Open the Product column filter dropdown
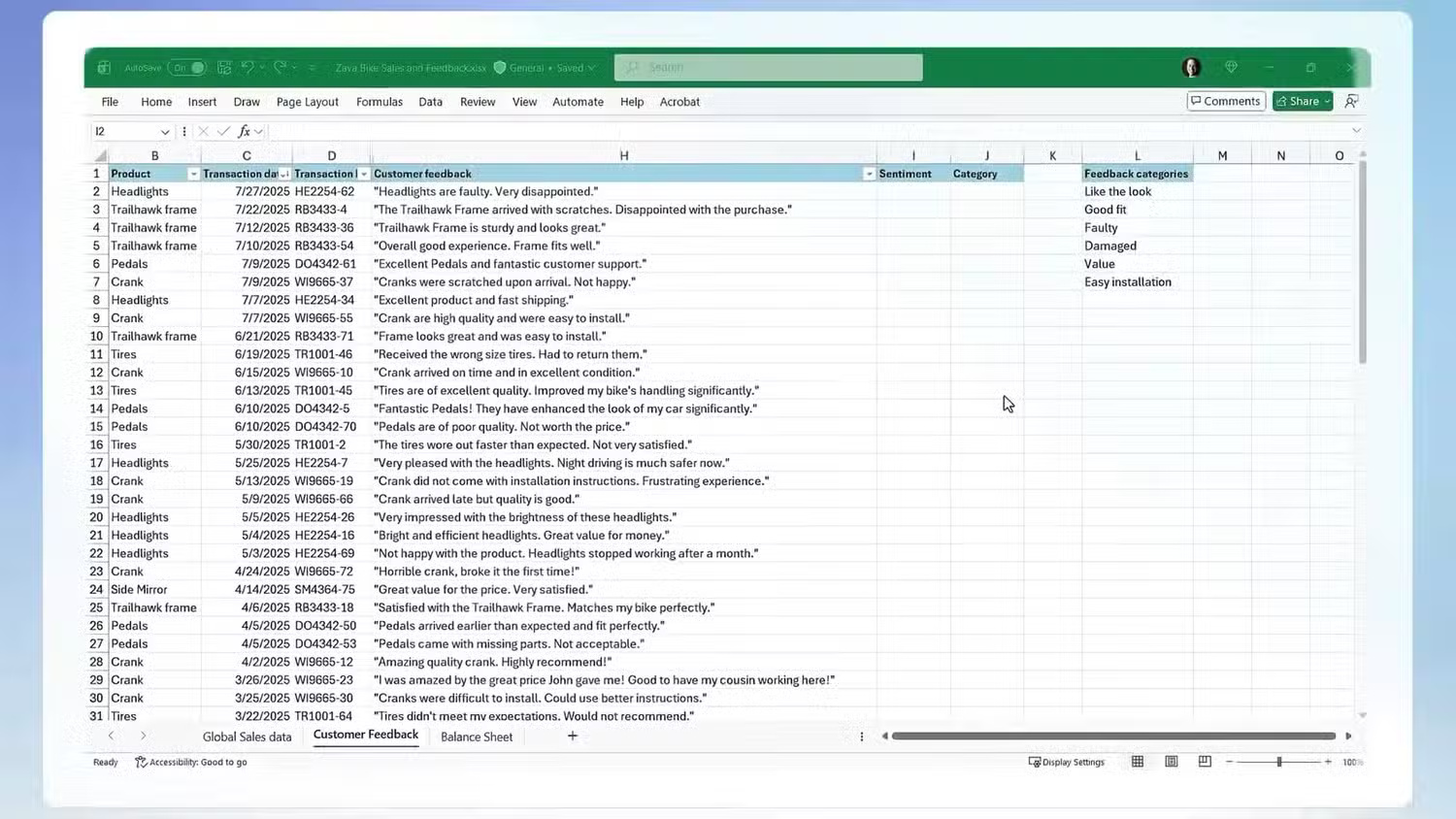This screenshot has width=1456, height=819. point(192,174)
